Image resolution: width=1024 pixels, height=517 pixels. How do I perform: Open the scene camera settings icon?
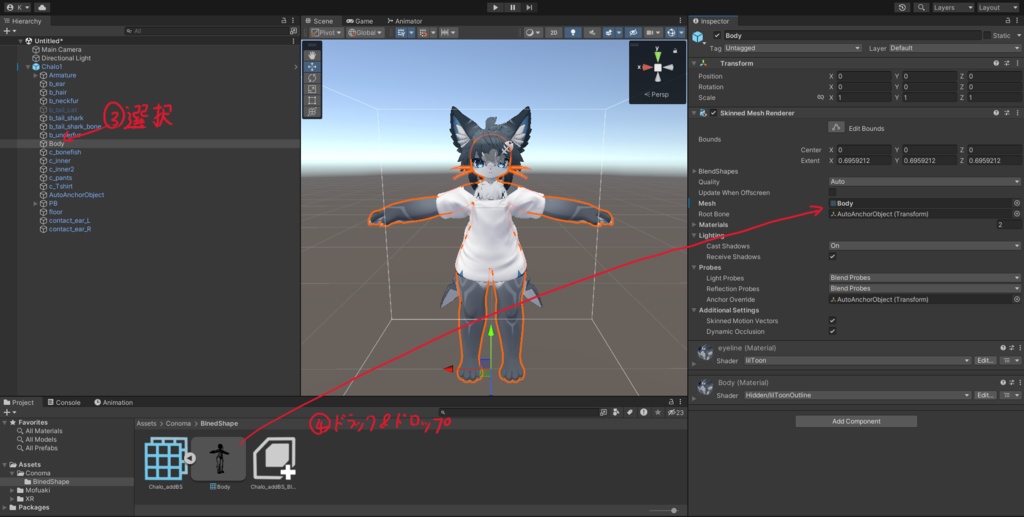point(652,32)
